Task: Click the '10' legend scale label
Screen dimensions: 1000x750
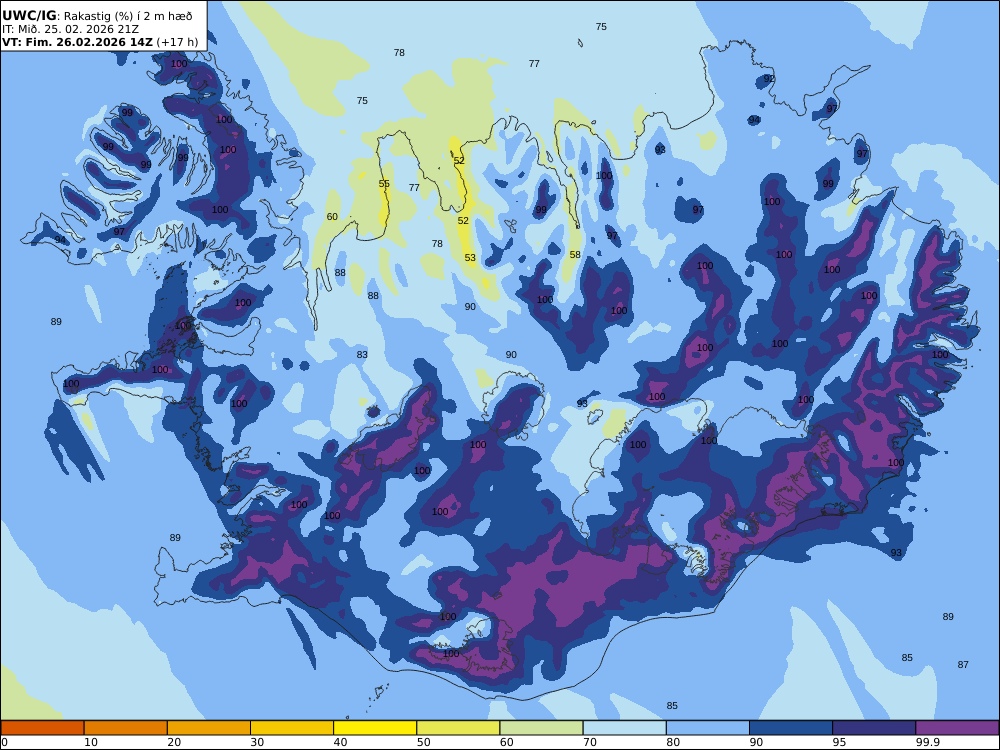Action: pos(91,742)
